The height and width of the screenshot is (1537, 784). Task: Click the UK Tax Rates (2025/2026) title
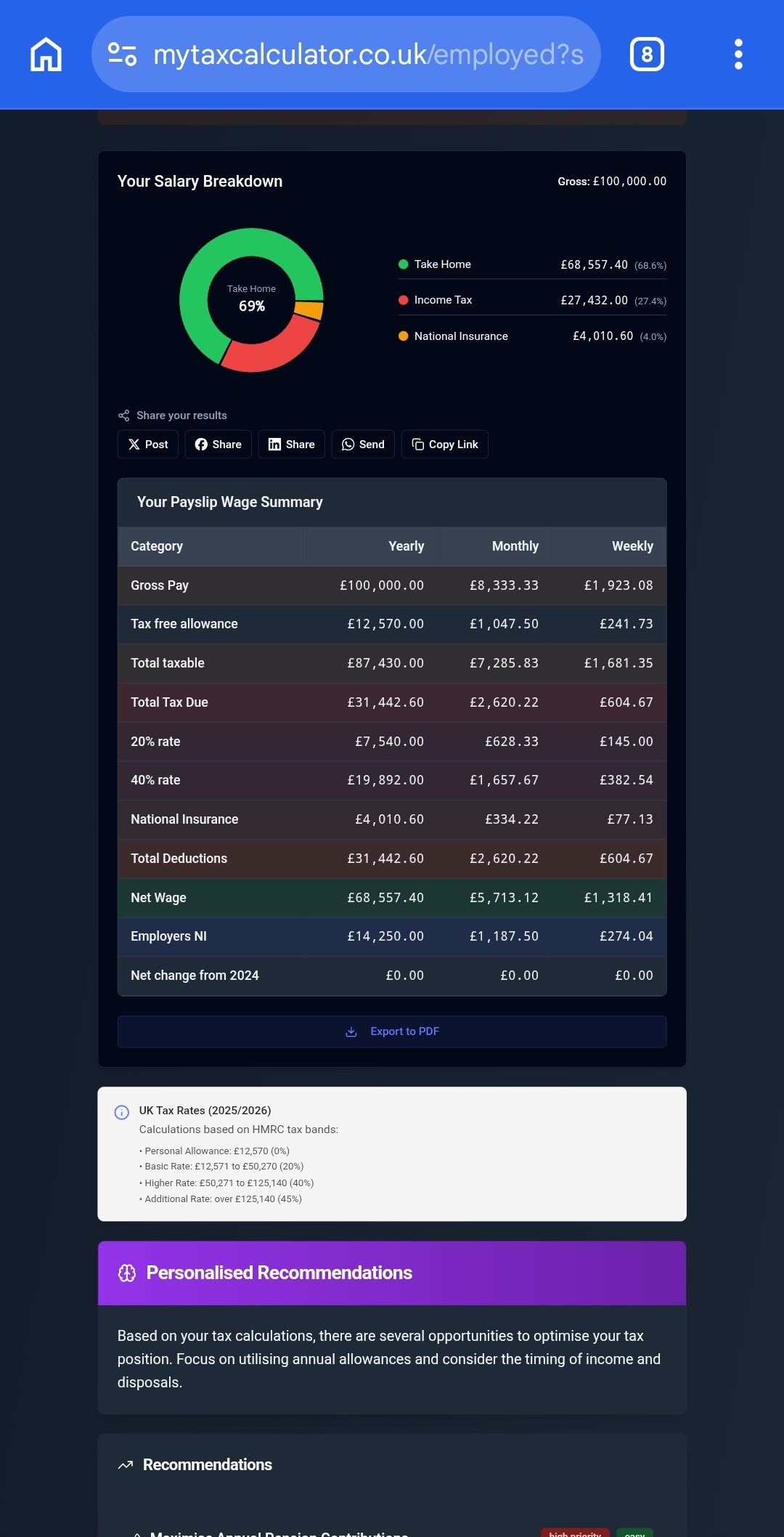[205, 1111]
